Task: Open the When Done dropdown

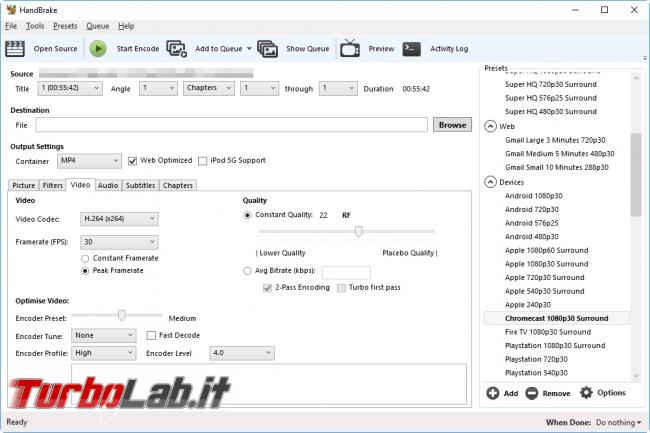Action: [x=618, y=422]
